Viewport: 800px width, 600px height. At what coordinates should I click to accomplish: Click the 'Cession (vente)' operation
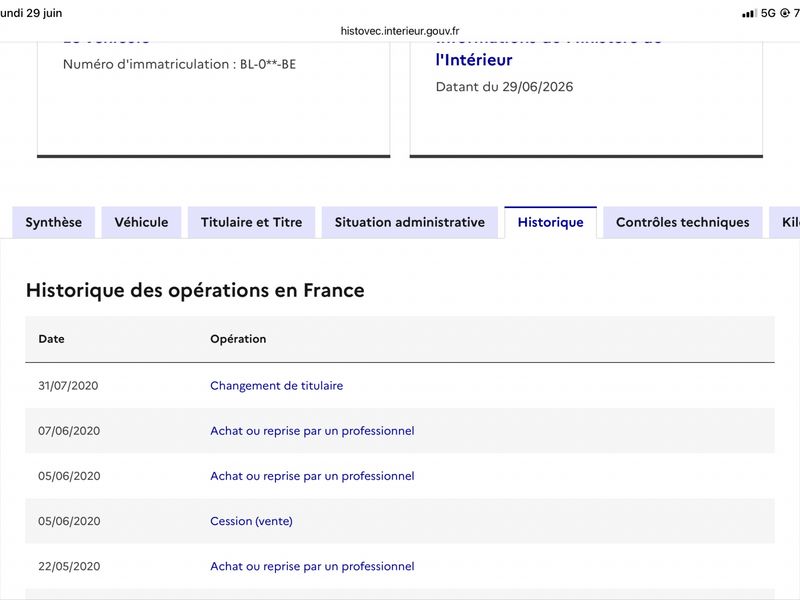(252, 521)
